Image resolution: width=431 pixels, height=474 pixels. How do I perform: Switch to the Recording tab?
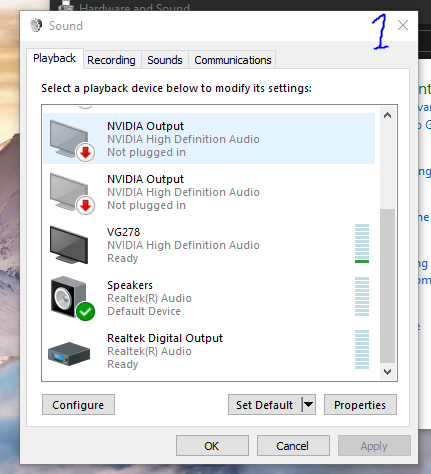pyautogui.click(x=111, y=60)
